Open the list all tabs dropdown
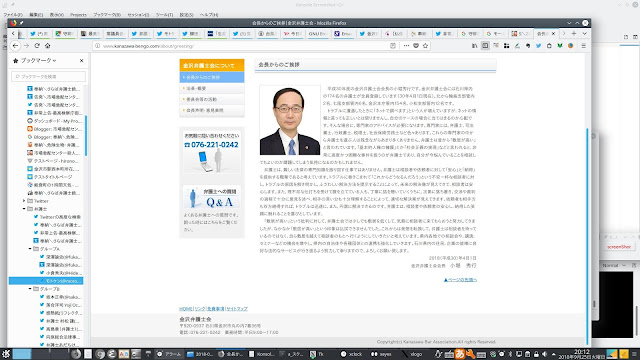 [x=584, y=33]
